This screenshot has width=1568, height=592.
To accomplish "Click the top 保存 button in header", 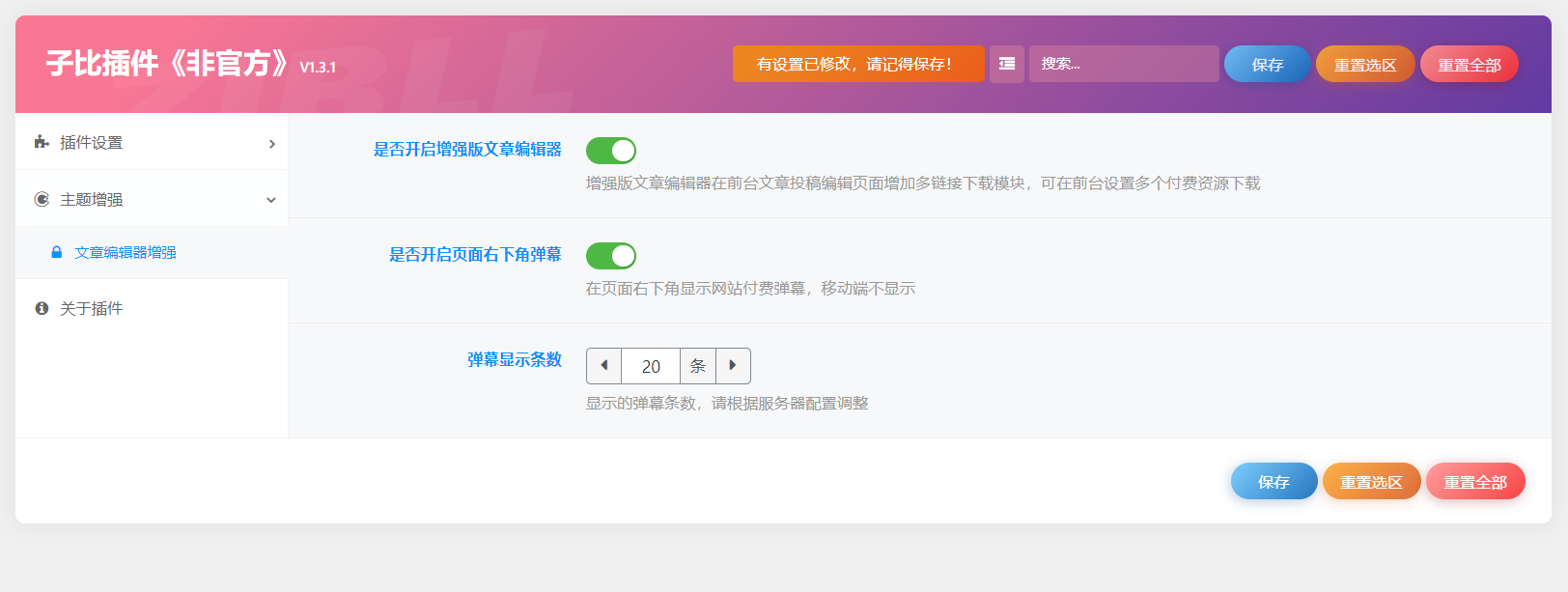I will point(1267,64).
